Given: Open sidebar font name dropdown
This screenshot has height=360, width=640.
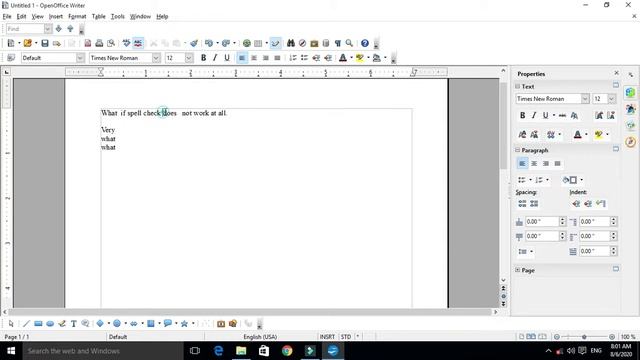Looking at the screenshot, I should coord(585,99).
